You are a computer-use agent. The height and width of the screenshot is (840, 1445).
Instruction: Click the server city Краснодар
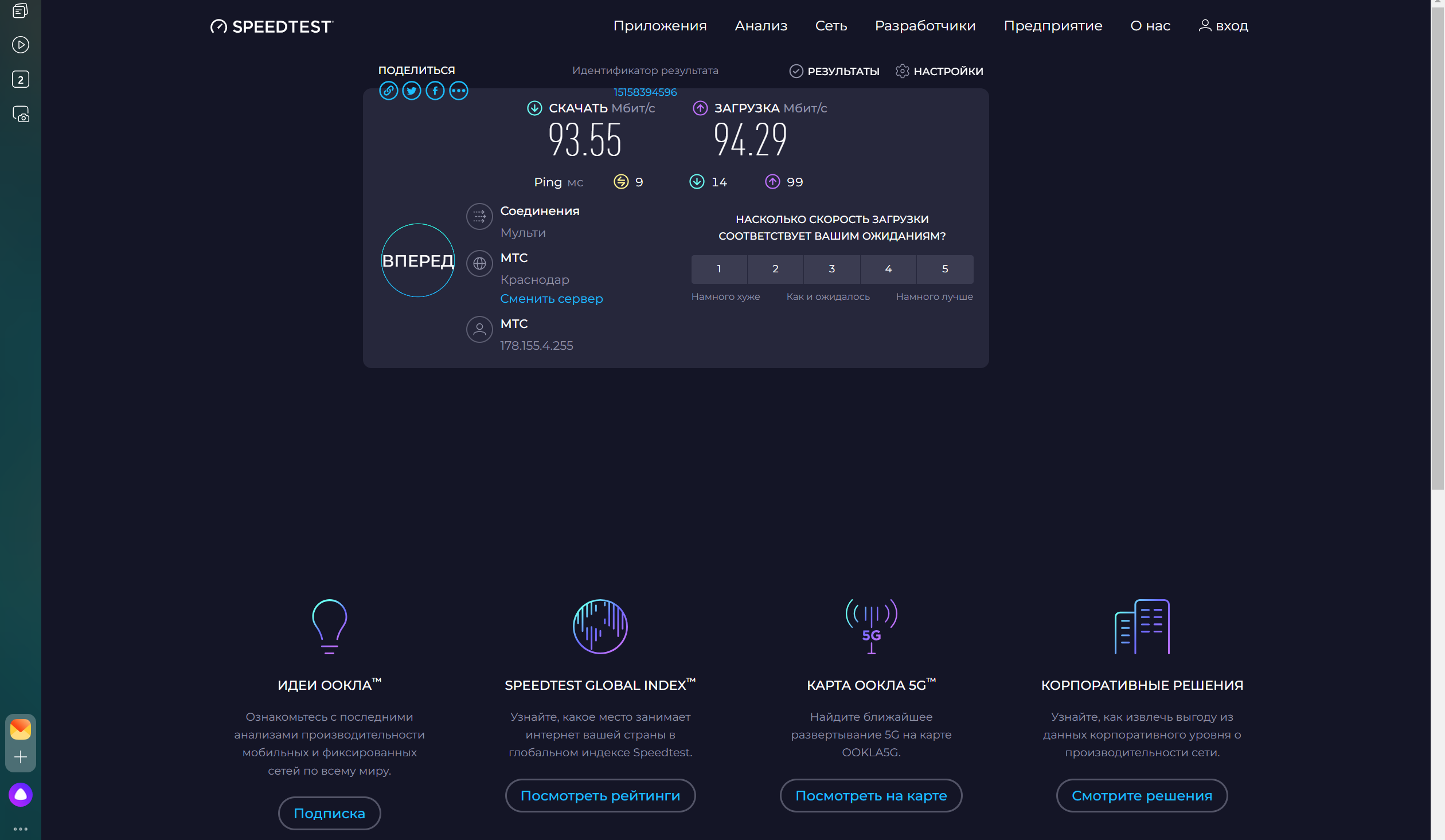click(x=535, y=280)
